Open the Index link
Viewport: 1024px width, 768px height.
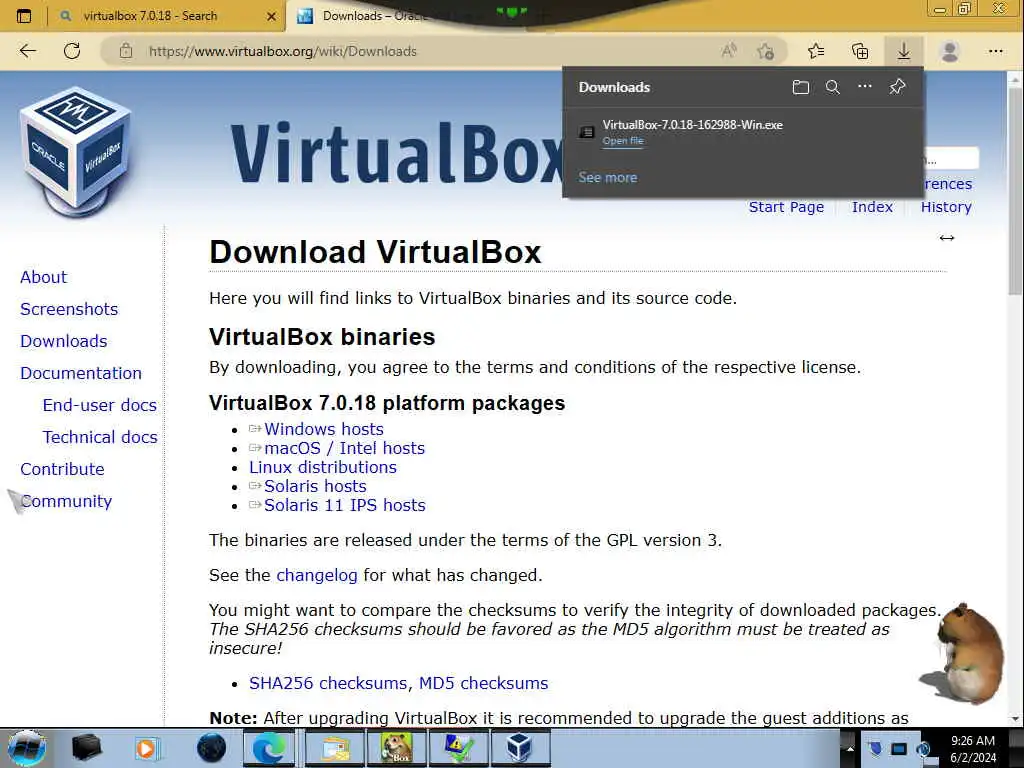pos(872,207)
